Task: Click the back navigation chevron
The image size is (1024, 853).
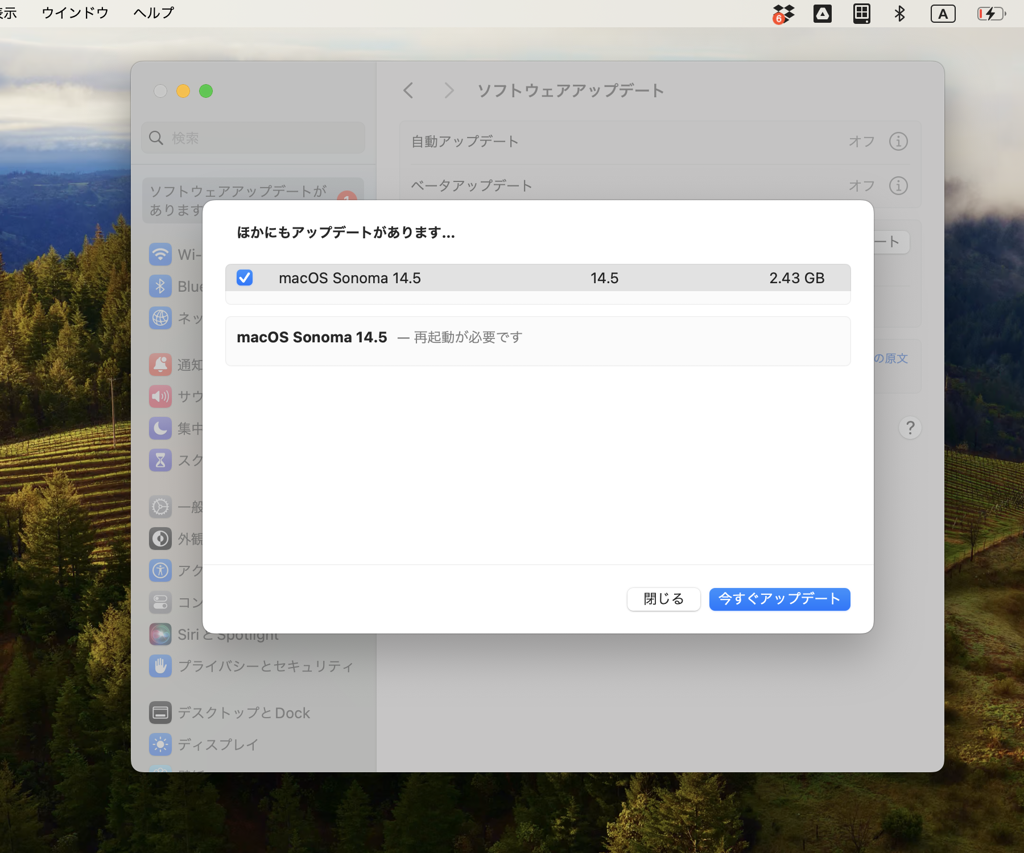Action: coord(408,90)
